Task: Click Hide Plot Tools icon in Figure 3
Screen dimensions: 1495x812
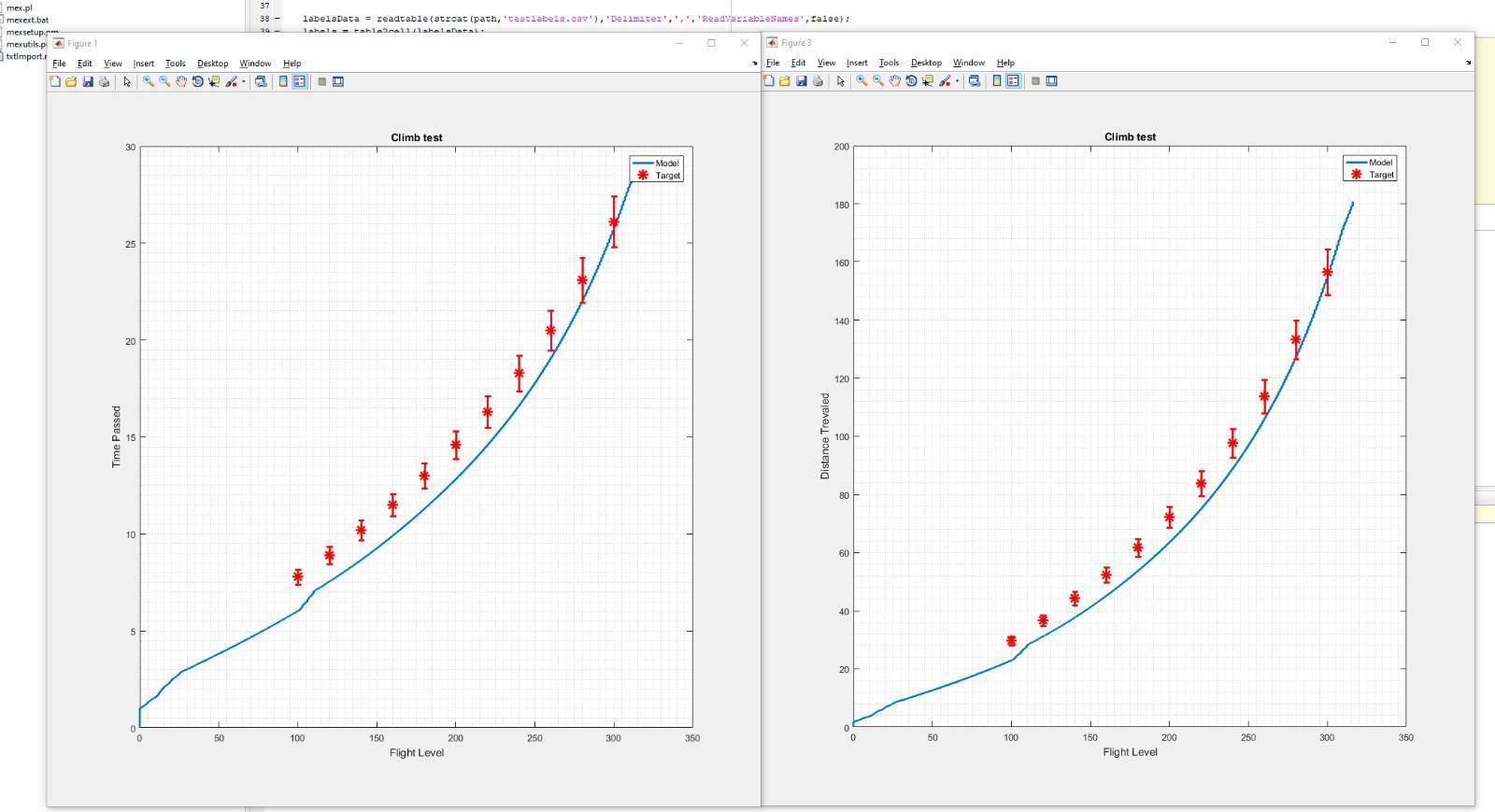Action: point(1035,81)
